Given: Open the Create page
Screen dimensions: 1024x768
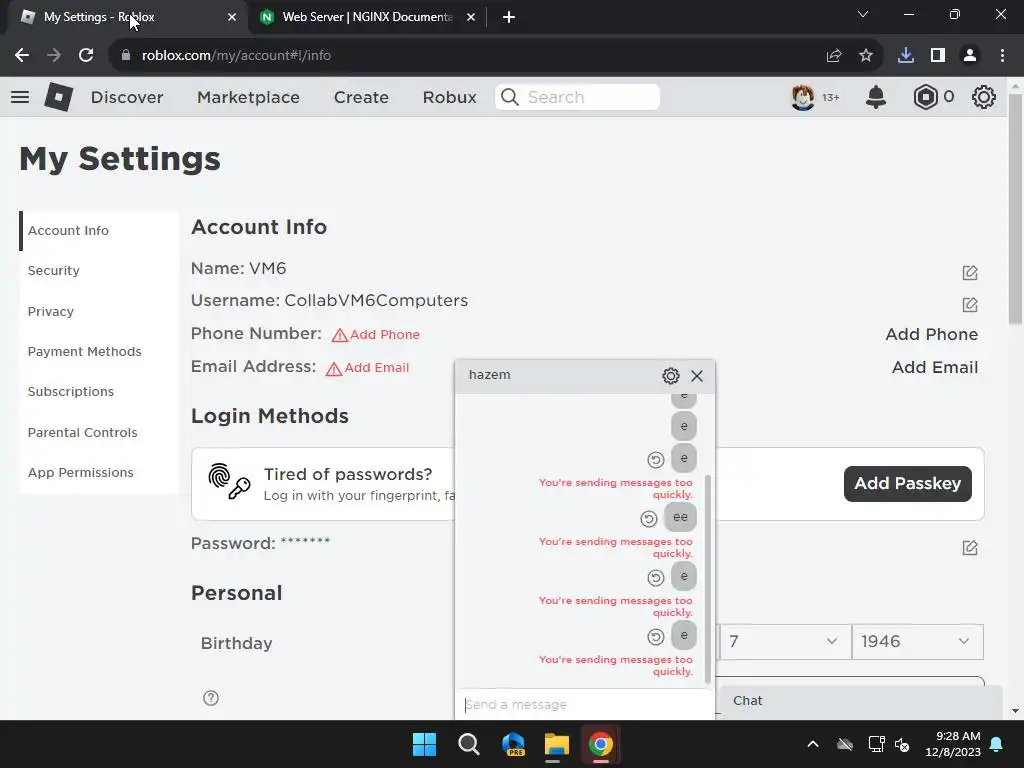Looking at the screenshot, I should pos(361,97).
